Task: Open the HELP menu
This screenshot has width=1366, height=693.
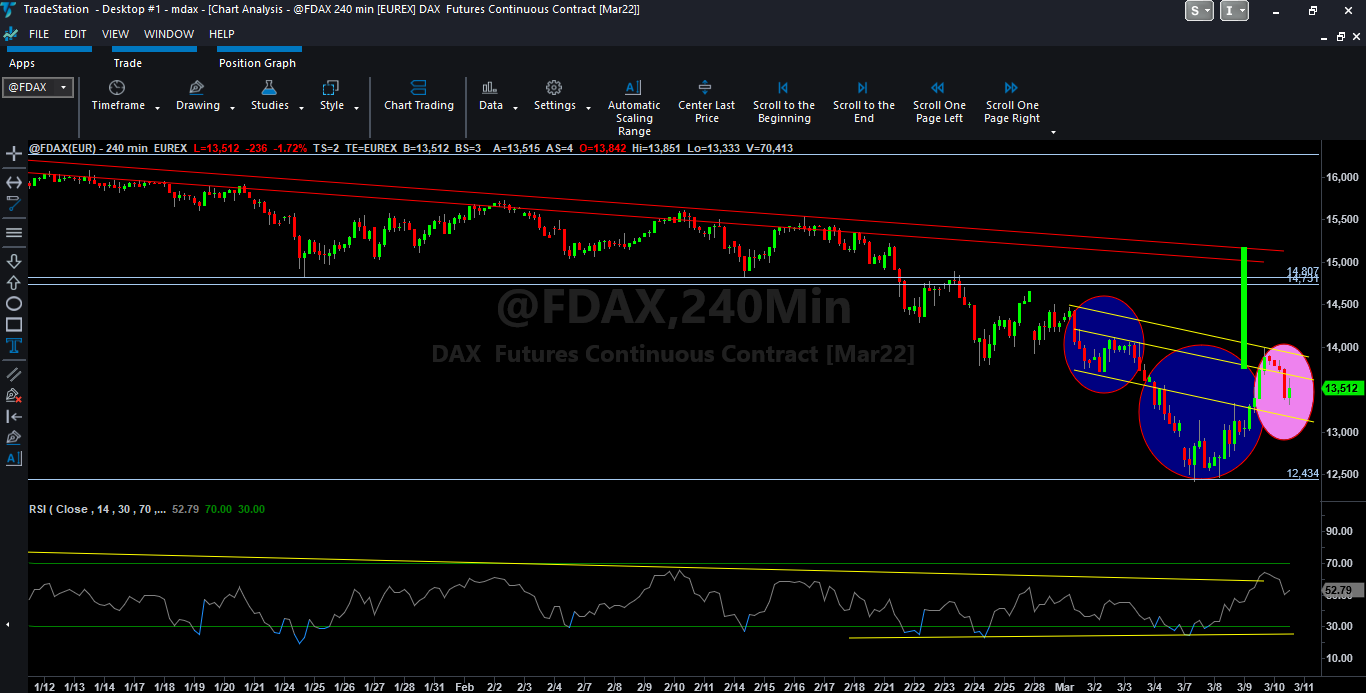Action: (x=221, y=34)
